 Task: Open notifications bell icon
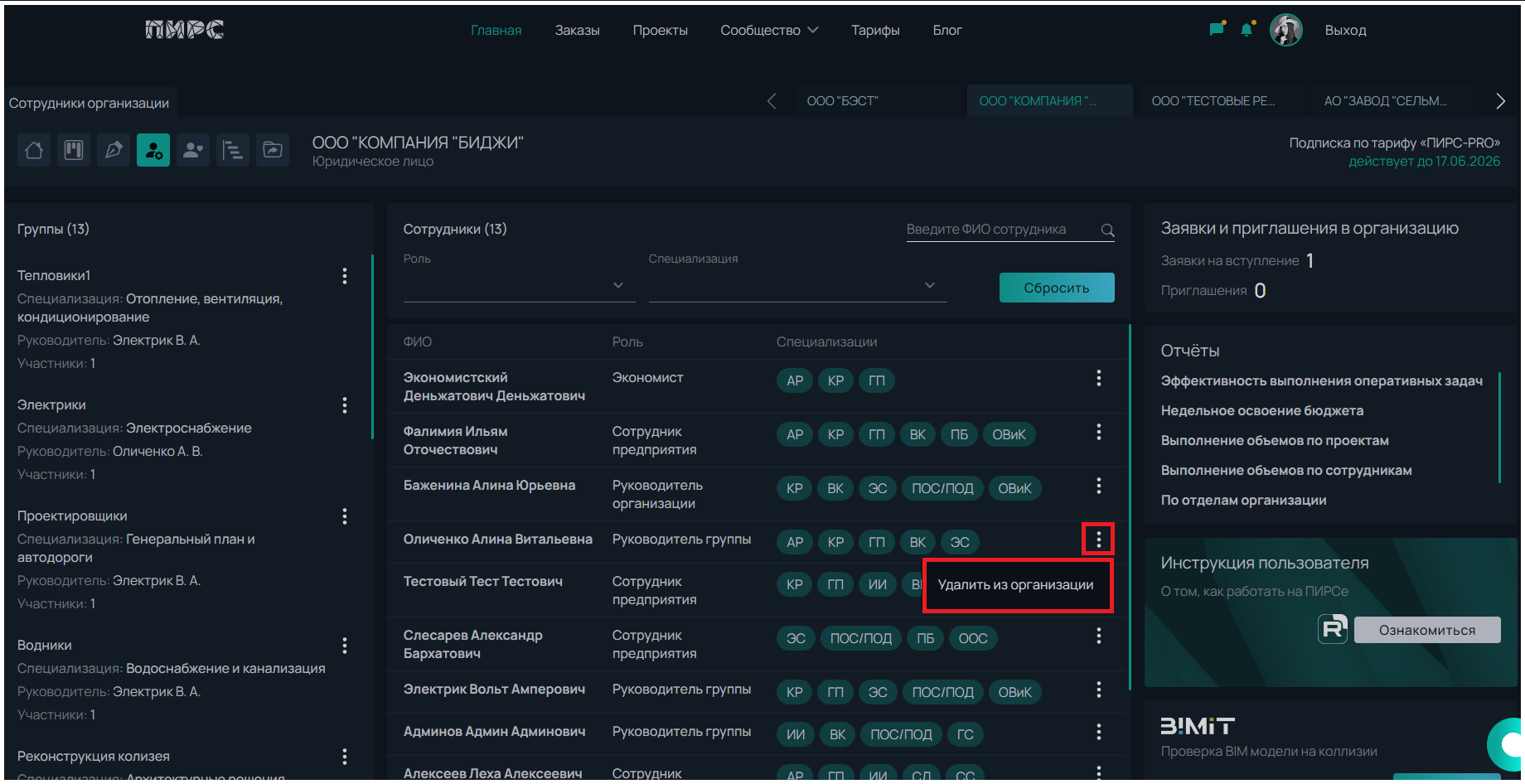1247,30
